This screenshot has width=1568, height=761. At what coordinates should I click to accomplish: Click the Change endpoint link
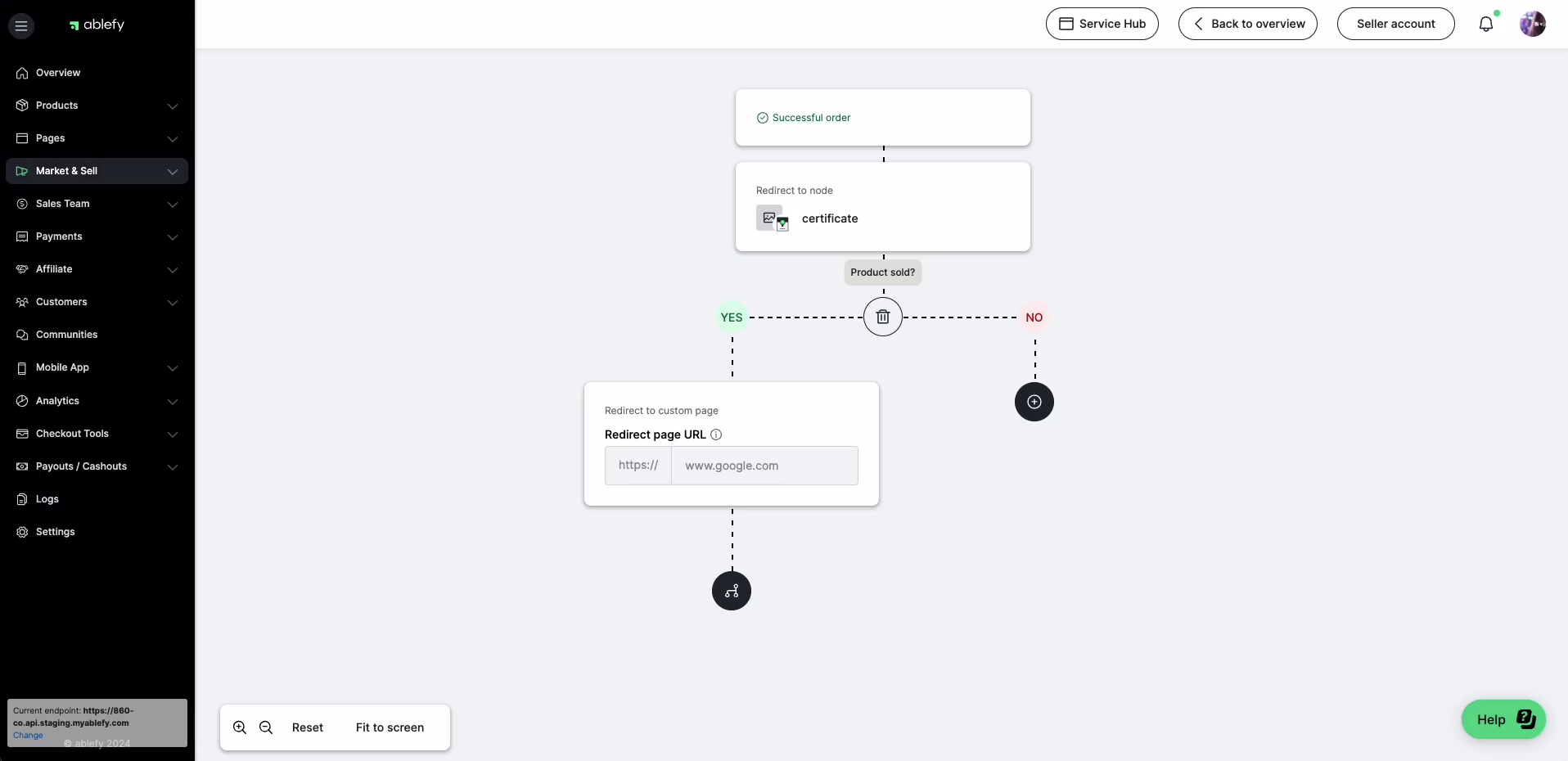29,735
